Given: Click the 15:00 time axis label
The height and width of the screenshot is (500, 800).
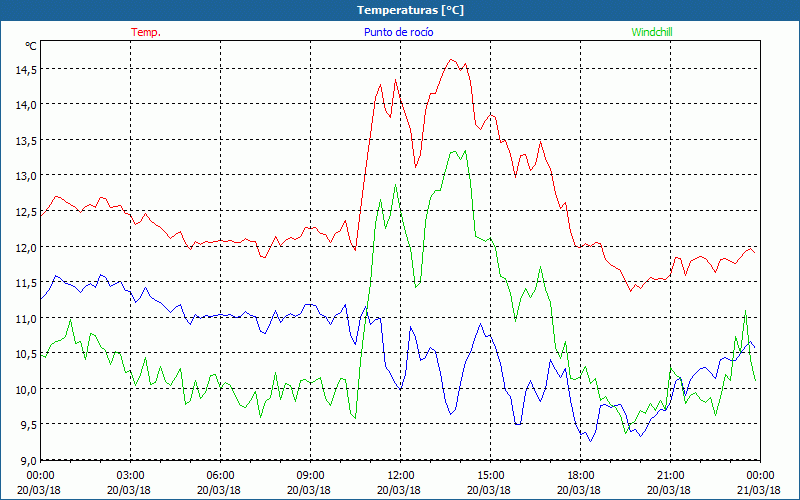Looking at the screenshot, I should [490, 476].
